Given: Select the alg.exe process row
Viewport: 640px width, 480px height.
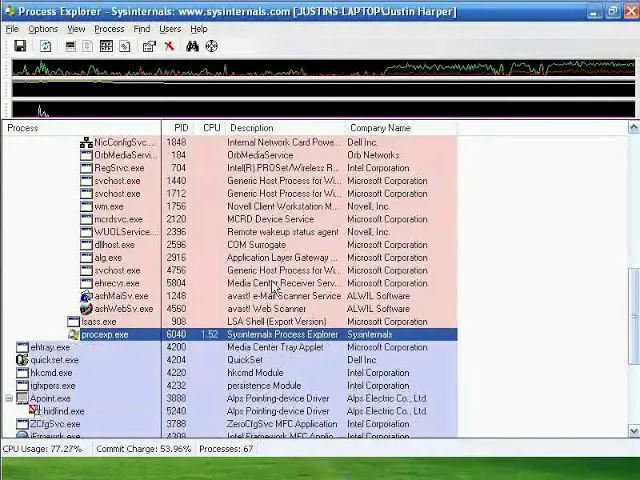Looking at the screenshot, I should tap(230, 258).
